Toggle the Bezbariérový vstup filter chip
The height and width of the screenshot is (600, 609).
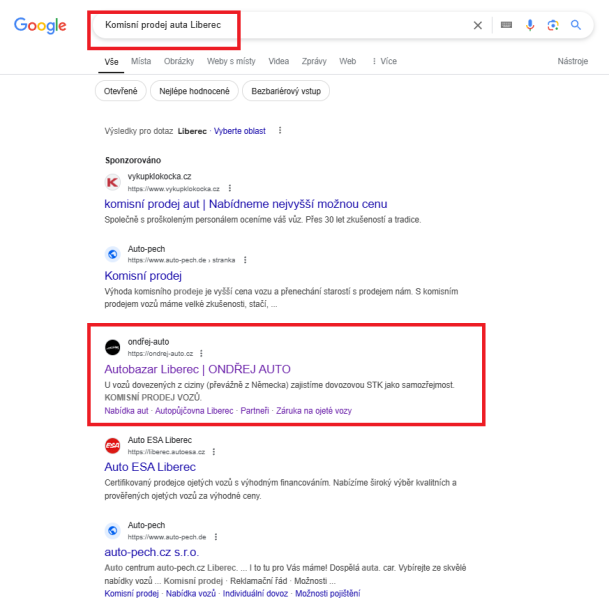[286, 91]
